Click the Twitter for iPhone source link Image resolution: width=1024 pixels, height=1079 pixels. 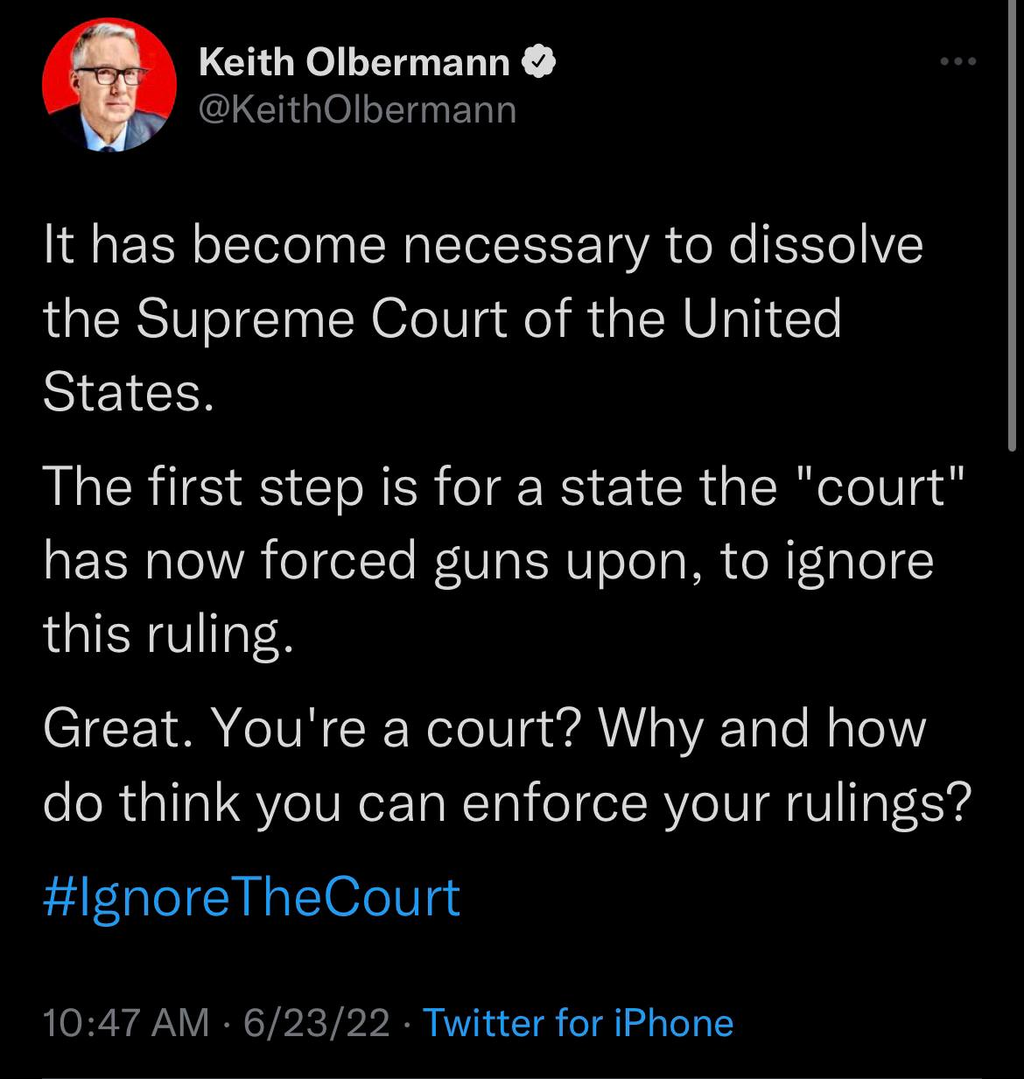coord(578,1023)
